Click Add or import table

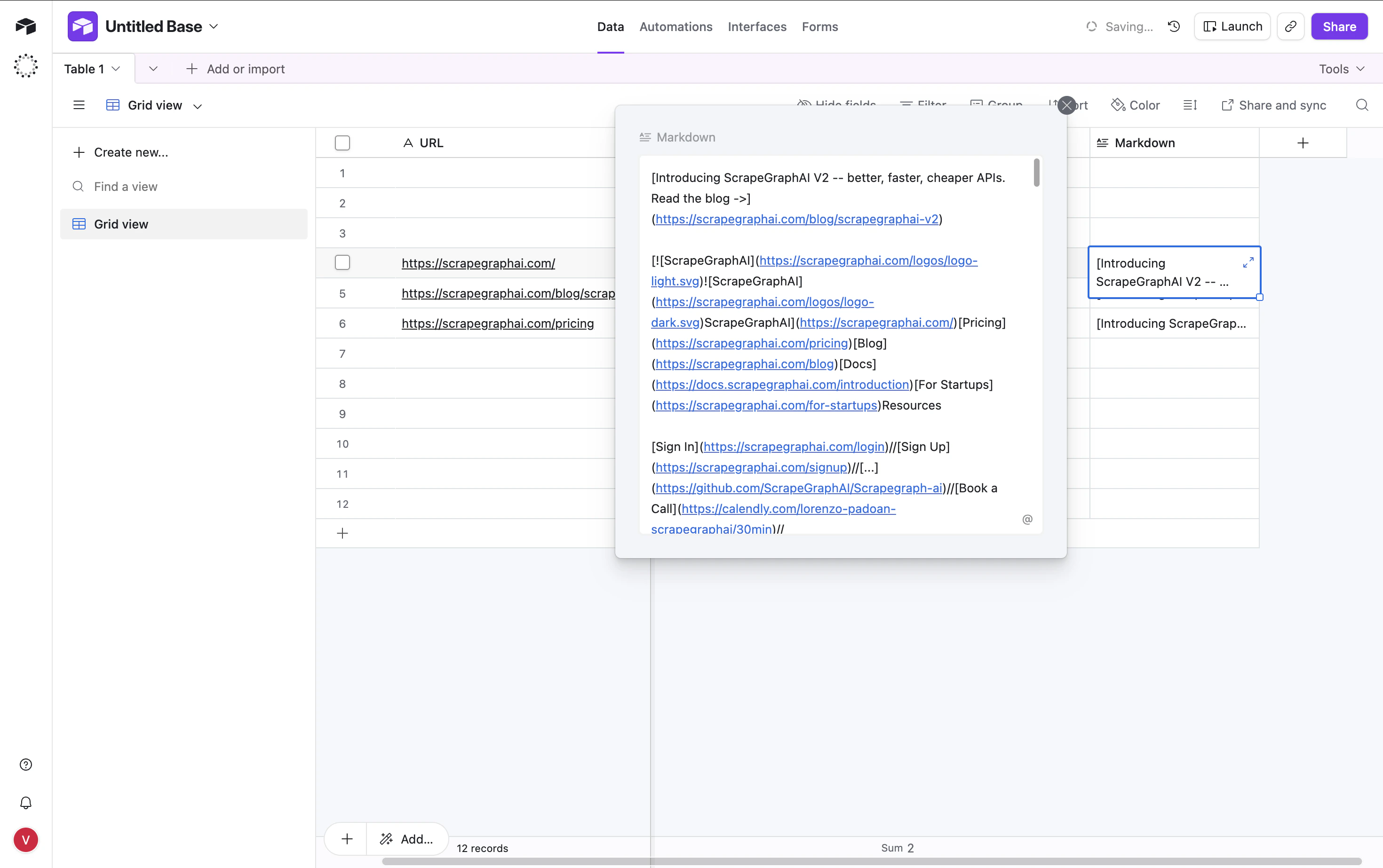pos(236,69)
